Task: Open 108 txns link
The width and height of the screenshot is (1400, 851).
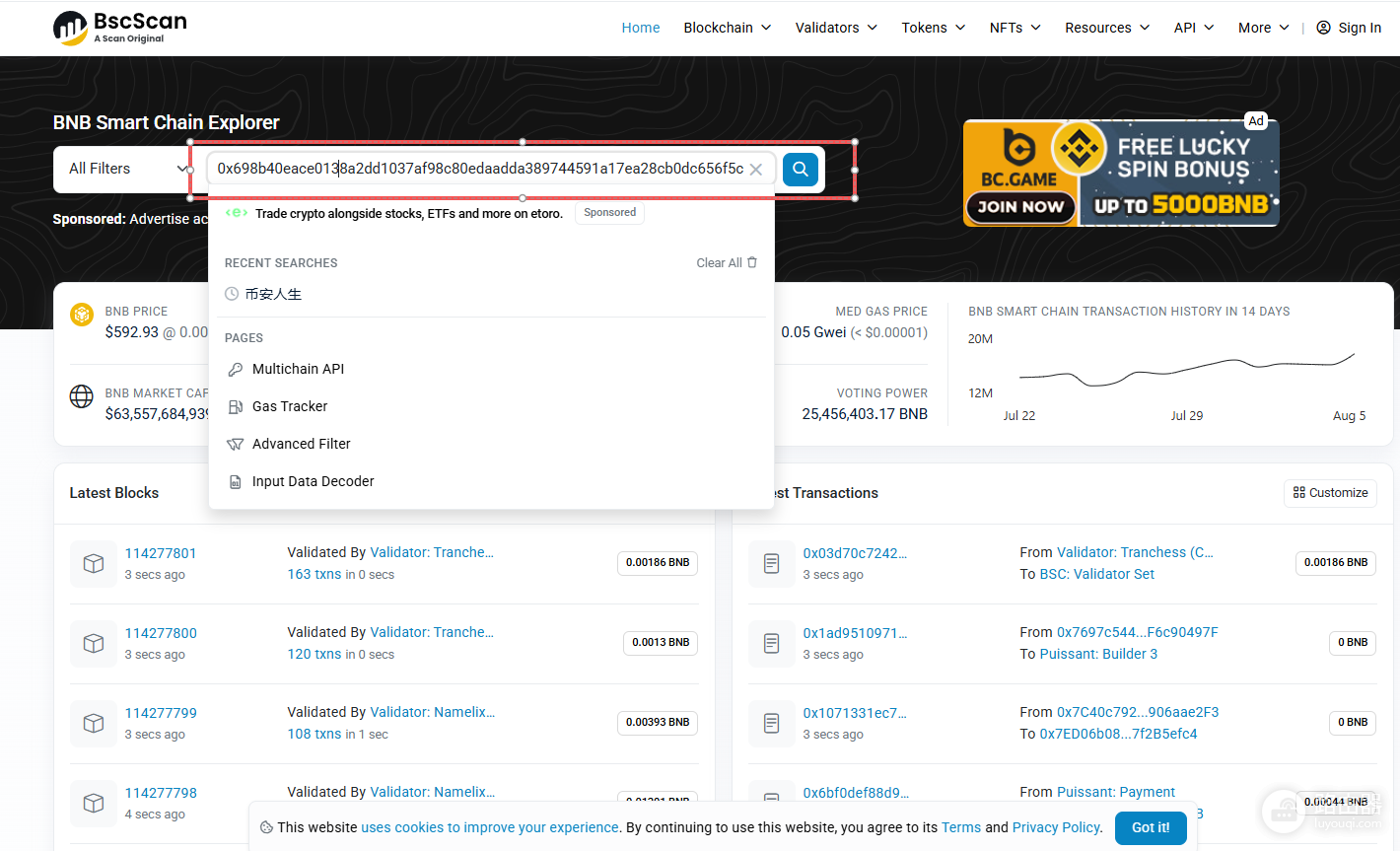Action: pyautogui.click(x=315, y=734)
